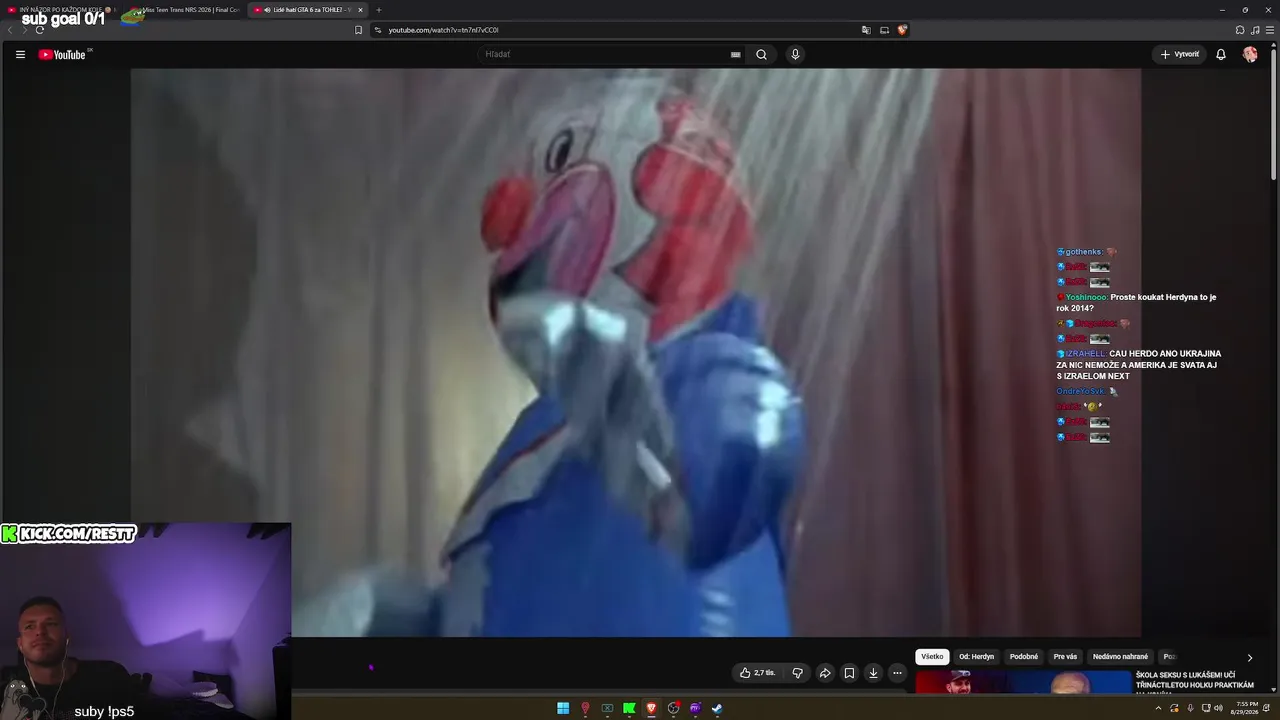Open the Windows Start menu
This screenshot has width=1280, height=720.
[x=563, y=708]
